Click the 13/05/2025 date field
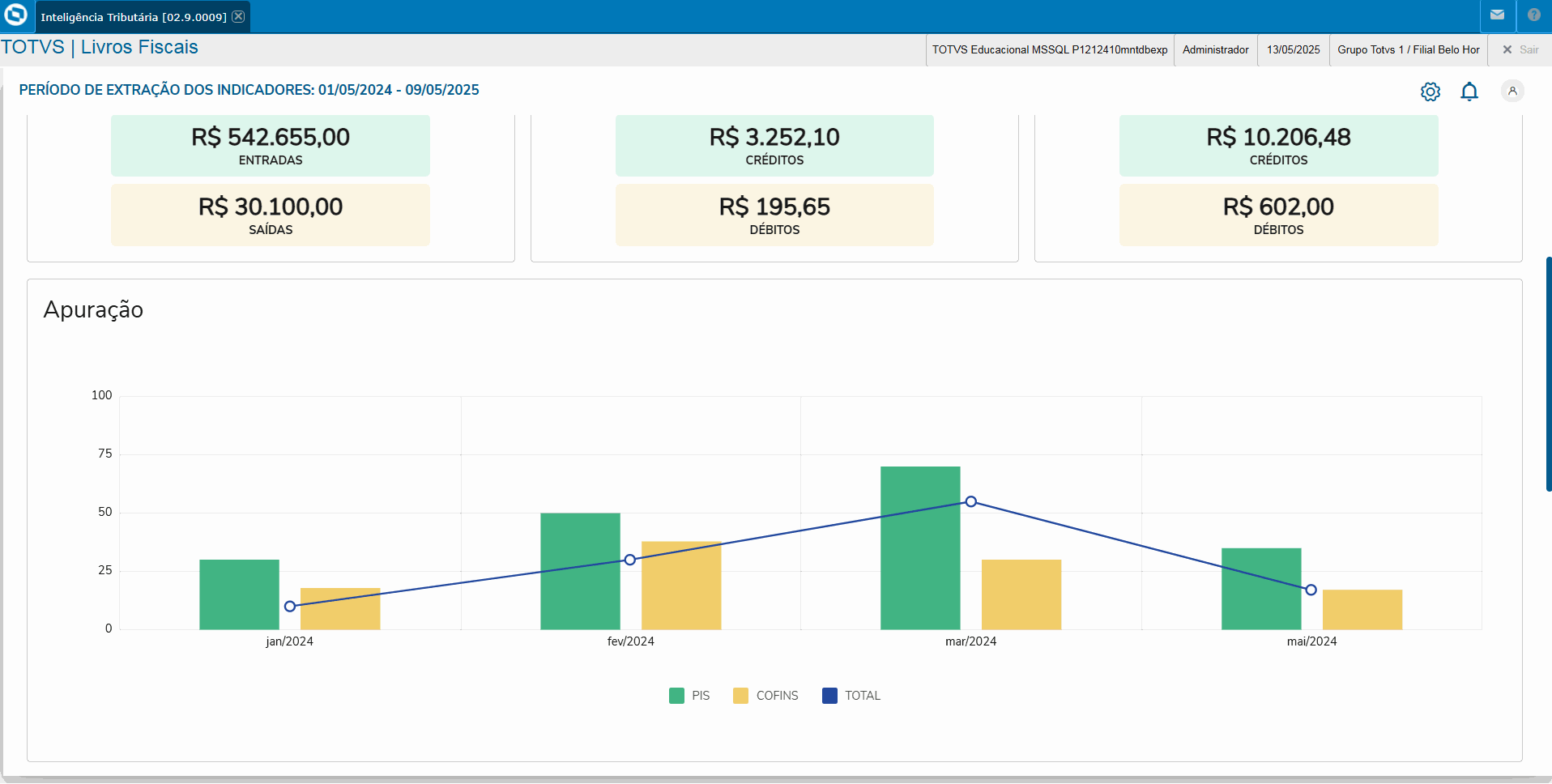 click(1293, 49)
